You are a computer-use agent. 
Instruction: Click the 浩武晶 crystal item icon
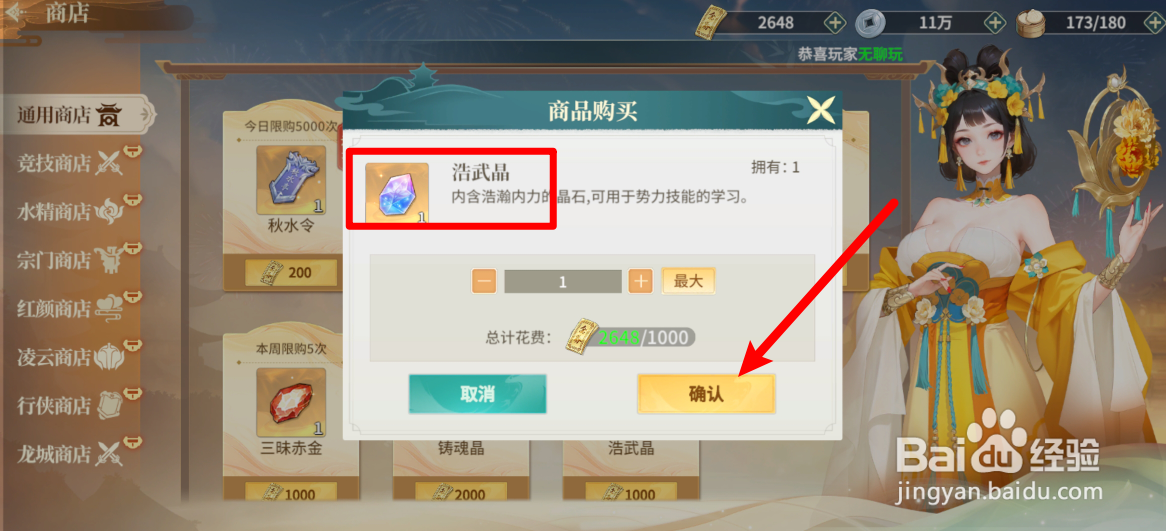[x=397, y=193]
